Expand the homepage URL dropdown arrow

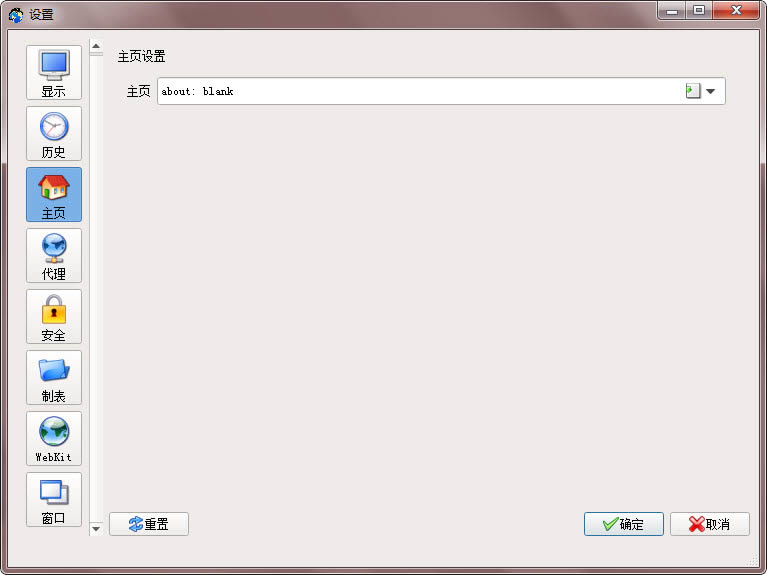click(711, 92)
